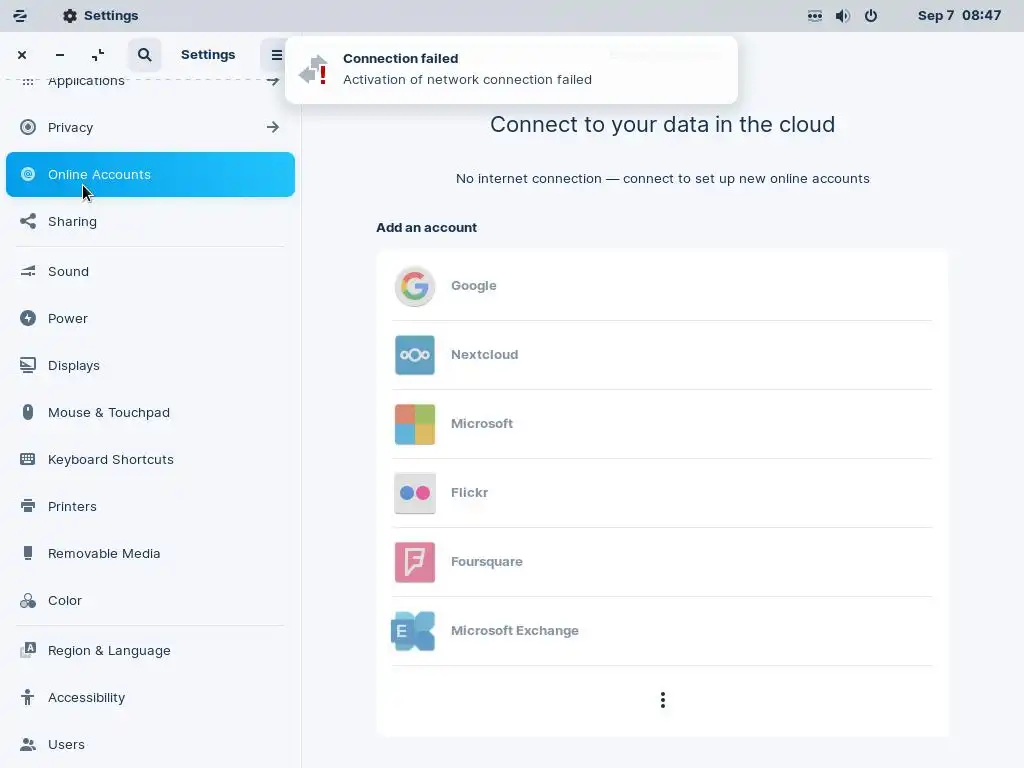Screen dimensions: 1024x768
Task: Select the Accessibility label in sidebar
Action: (x=86, y=697)
